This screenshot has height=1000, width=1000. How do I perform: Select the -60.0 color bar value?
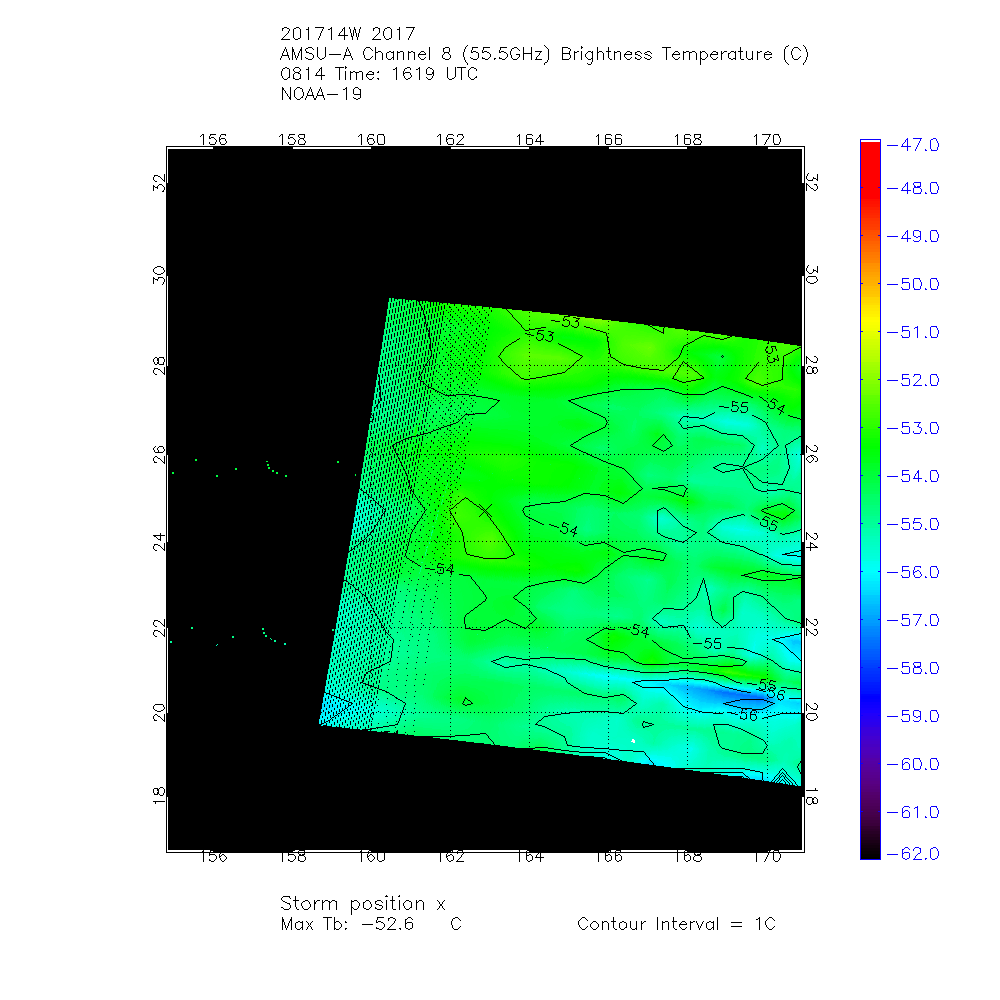(x=913, y=765)
